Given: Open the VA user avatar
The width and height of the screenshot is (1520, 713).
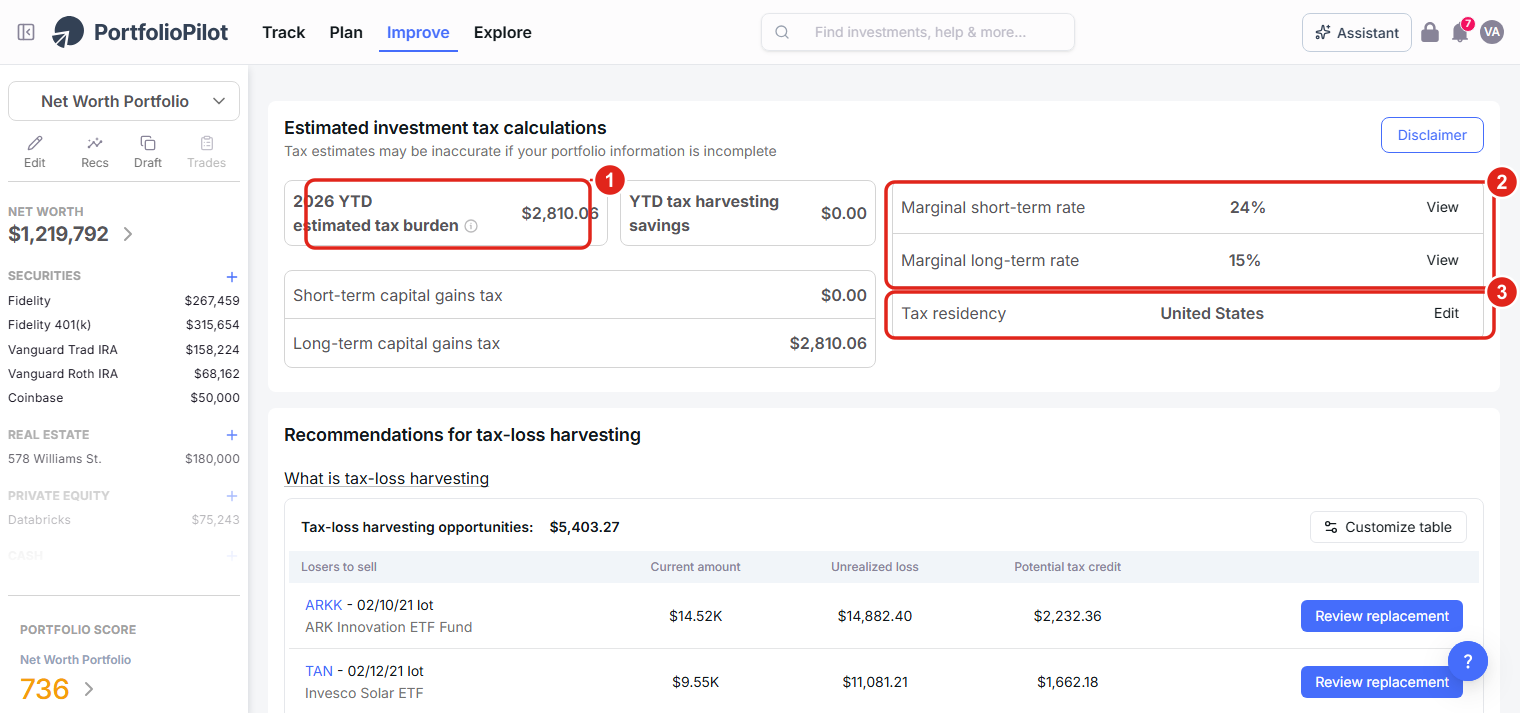Looking at the screenshot, I should pos(1492,32).
